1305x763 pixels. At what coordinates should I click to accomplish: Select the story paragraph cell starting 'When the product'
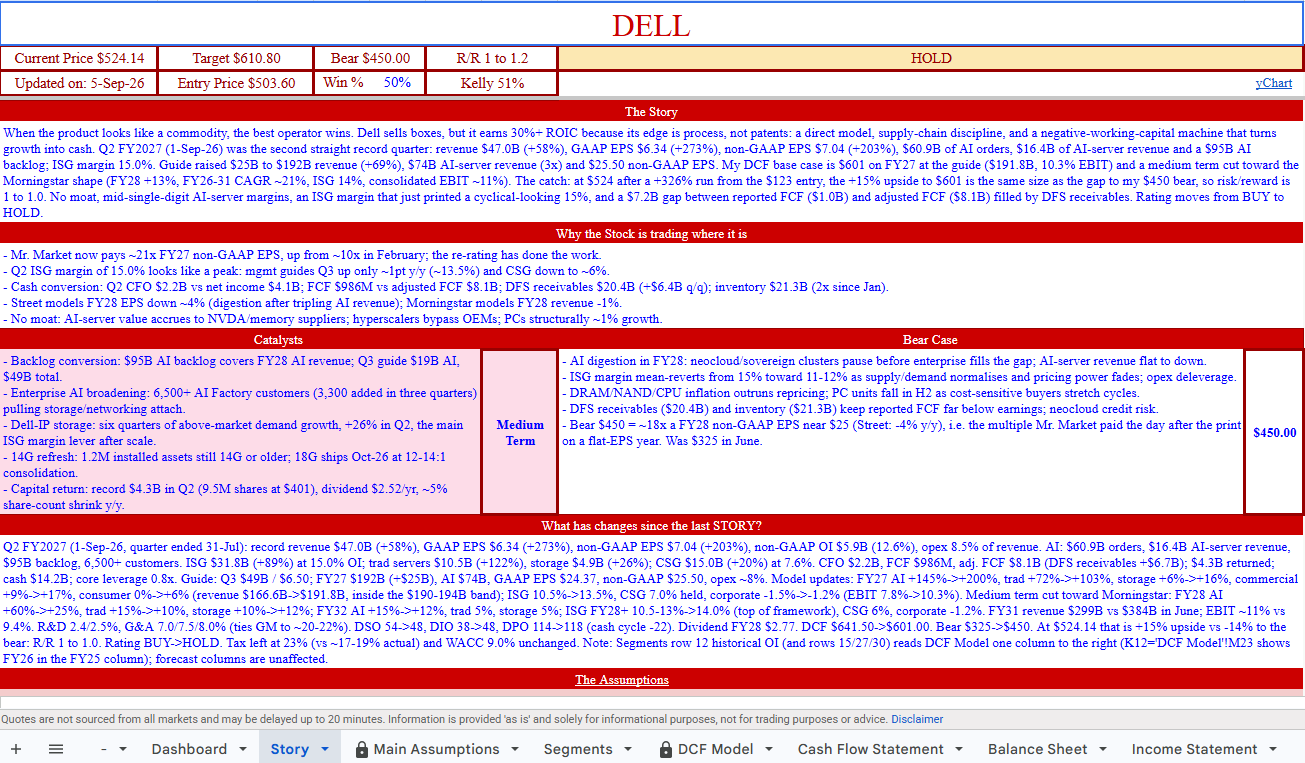pyautogui.click(x=652, y=172)
